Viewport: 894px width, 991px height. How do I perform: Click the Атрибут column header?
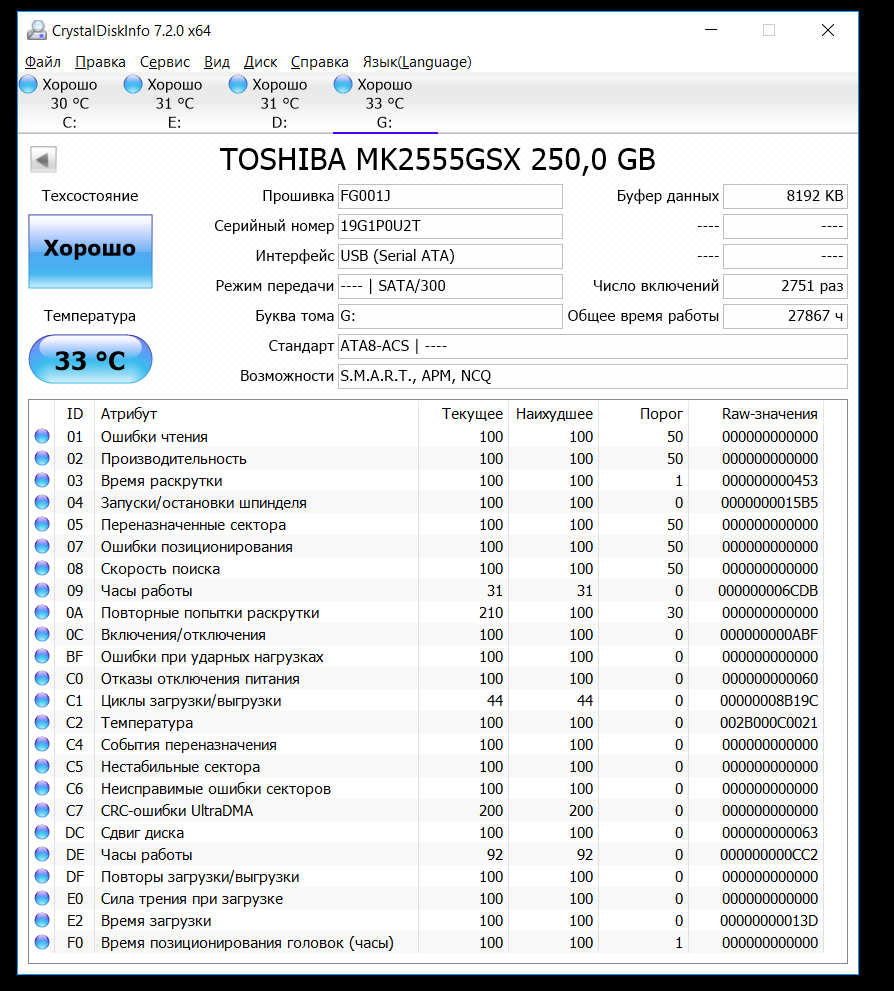pyautogui.click(x=256, y=414)
